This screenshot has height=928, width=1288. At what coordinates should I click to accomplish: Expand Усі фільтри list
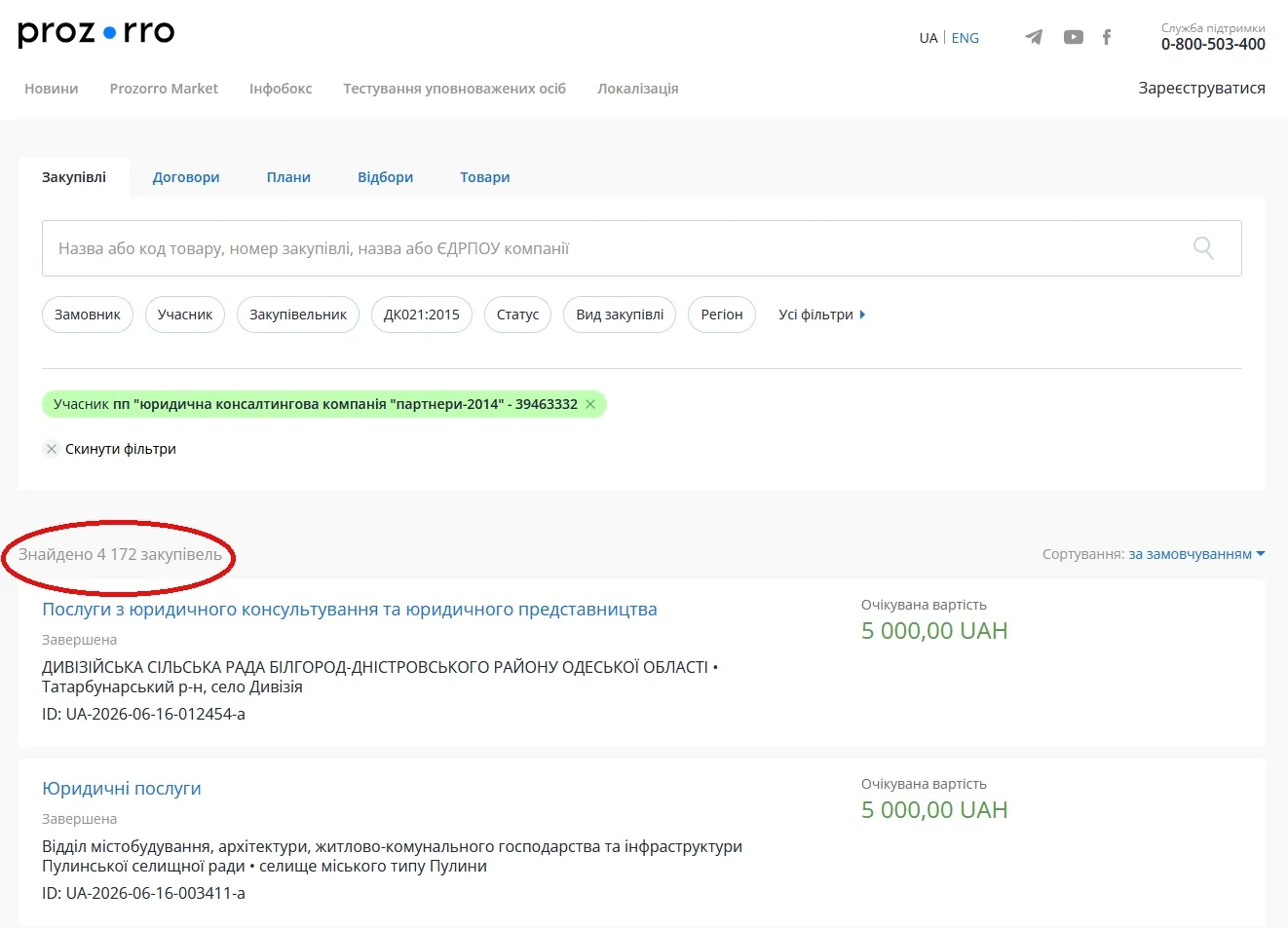coord(821,315)
